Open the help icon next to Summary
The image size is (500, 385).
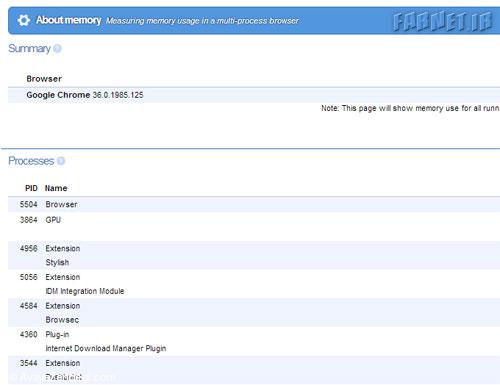pyautogui.click(x=57, y=49)
